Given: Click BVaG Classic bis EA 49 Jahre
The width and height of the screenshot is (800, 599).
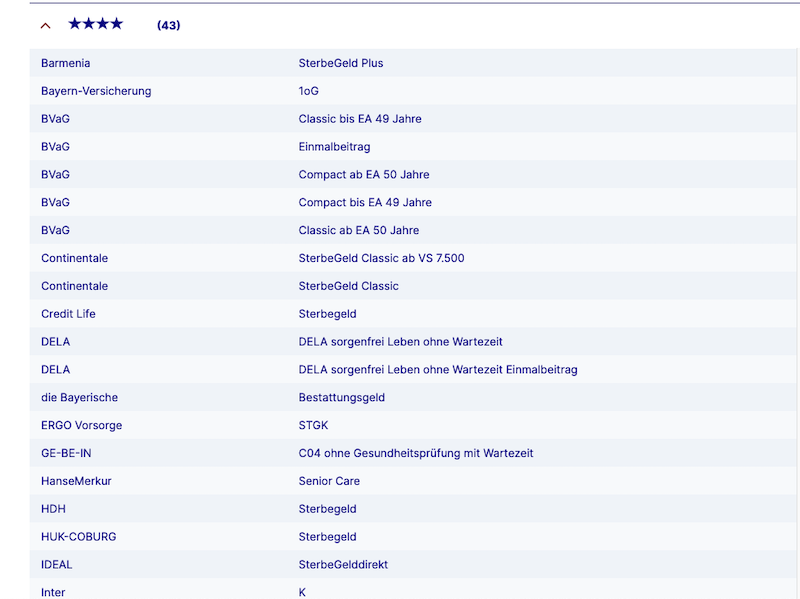Looking at the screenshot, I should [360, 118].
